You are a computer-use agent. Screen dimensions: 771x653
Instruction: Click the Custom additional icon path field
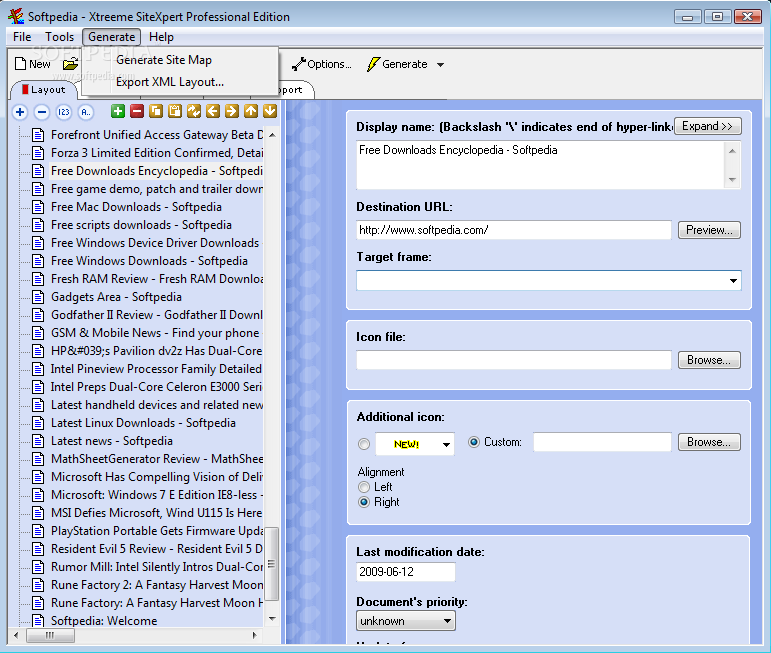(x=602, y=442)
